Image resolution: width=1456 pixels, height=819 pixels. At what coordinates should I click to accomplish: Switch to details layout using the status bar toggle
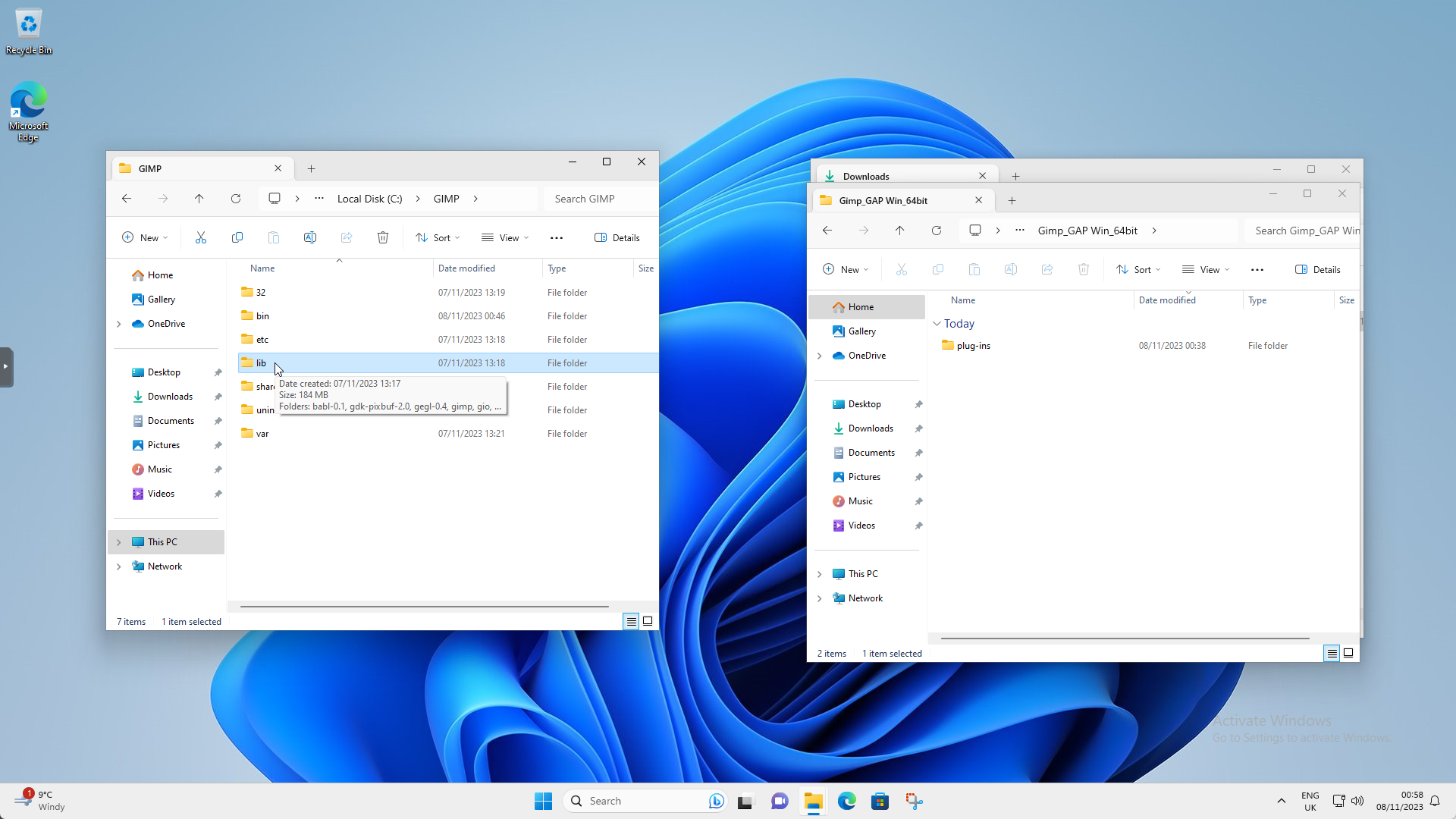(x=631, y=621)
